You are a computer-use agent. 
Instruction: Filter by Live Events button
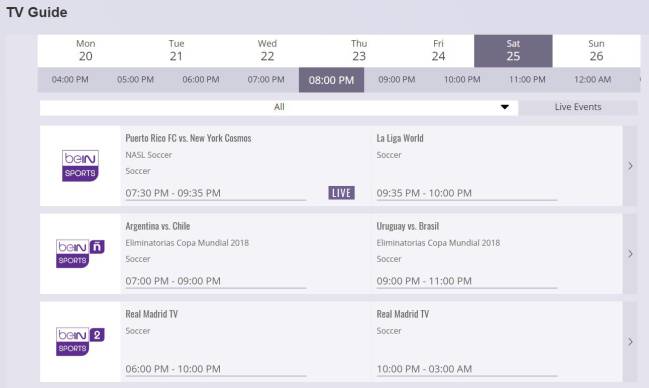[x=578, y=107]
